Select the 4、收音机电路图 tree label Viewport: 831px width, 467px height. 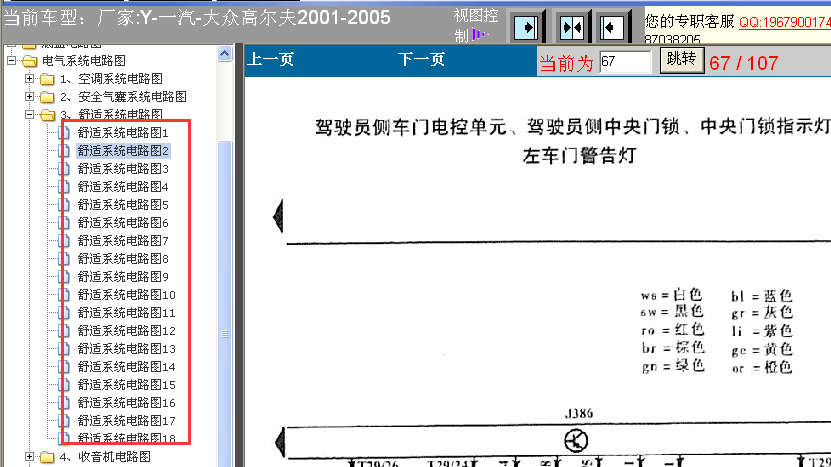coord(105,456)
